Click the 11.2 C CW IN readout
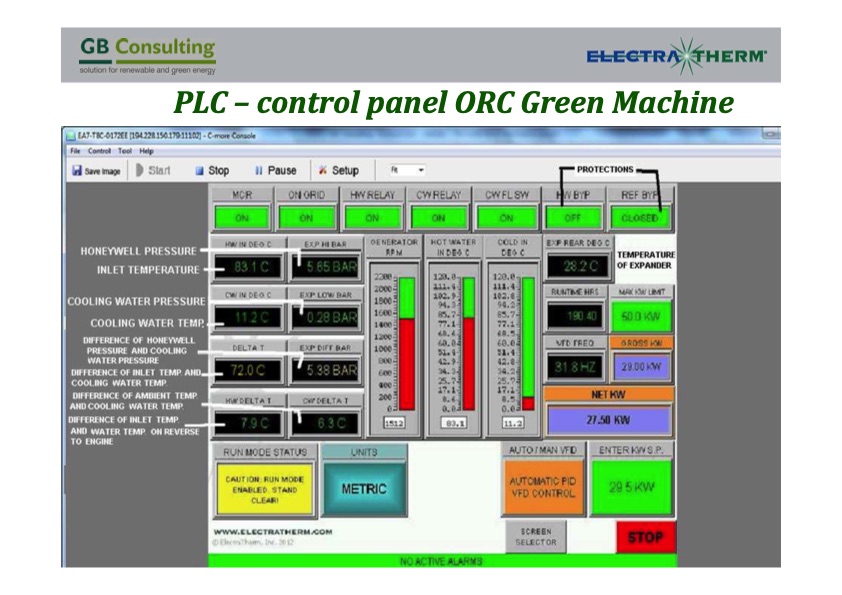The height and width of the screenshot is (595, 842). pos(248,317)
